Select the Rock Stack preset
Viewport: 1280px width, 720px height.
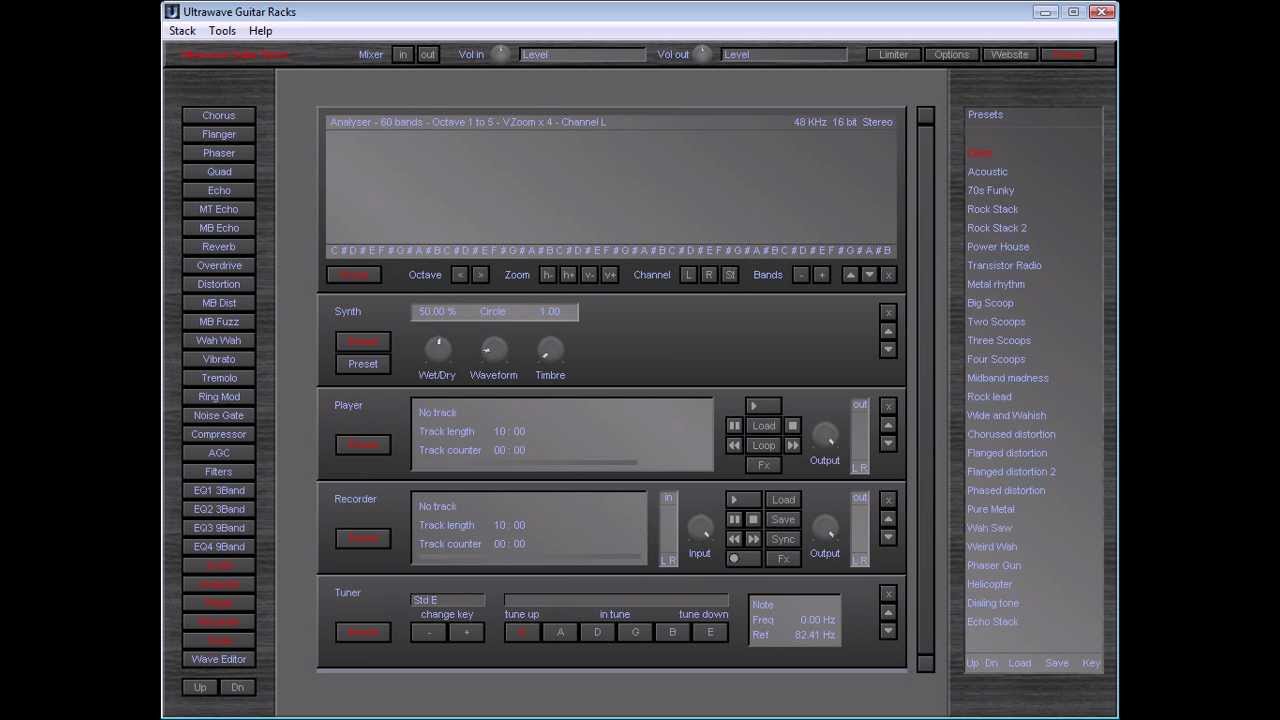click(992, 209)
